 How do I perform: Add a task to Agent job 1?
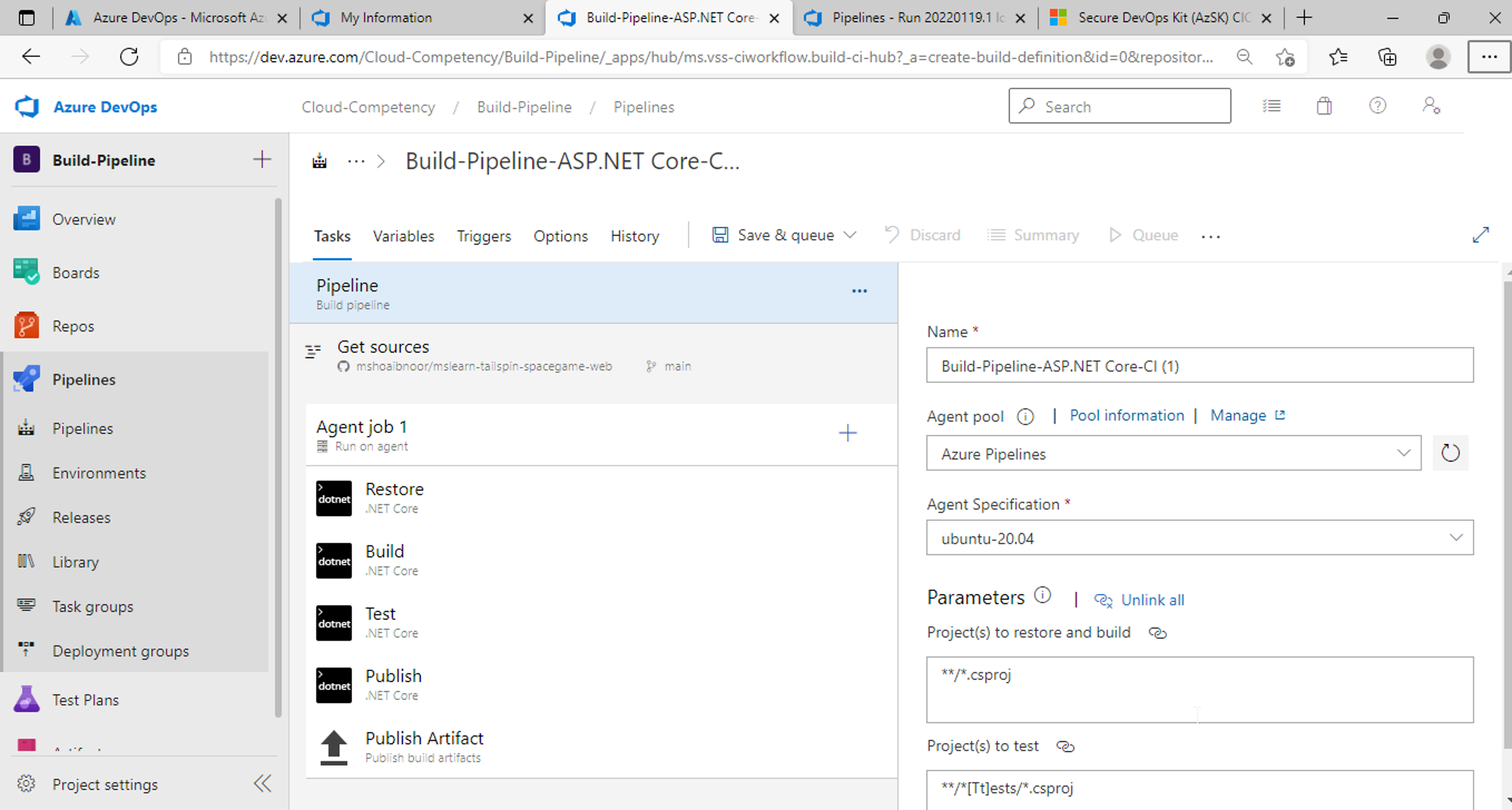click(848, 433)
